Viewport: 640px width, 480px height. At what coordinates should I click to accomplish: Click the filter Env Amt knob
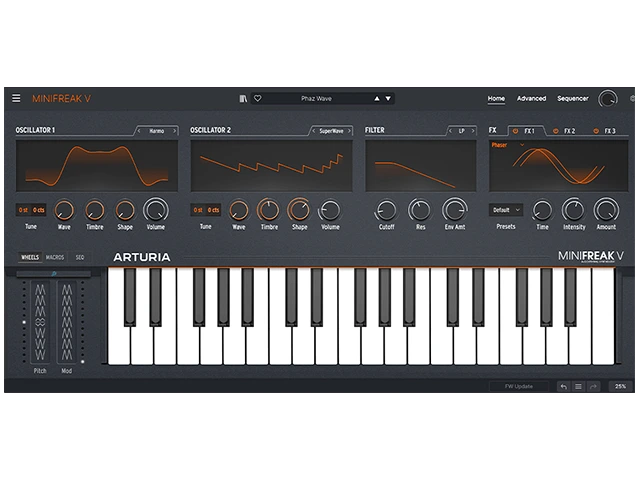click(455, 210)
